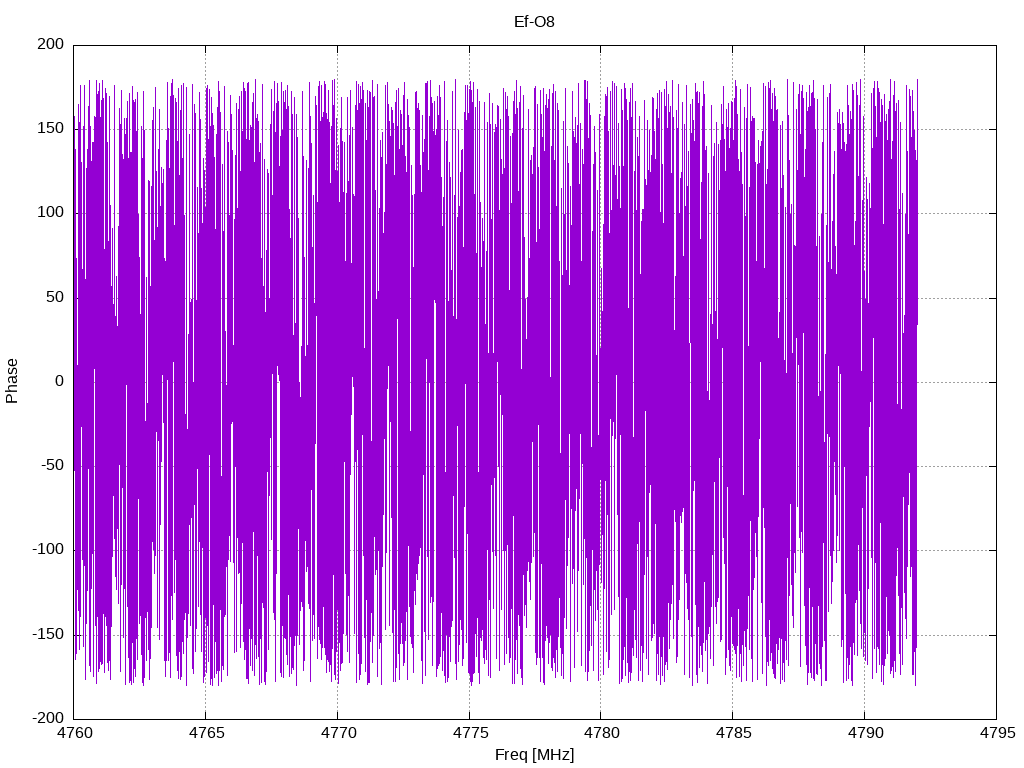Click the y-axis tick label -100
Image resolution: width=1024 pixels, height=768 pixels.
click(x=48, y=550)
